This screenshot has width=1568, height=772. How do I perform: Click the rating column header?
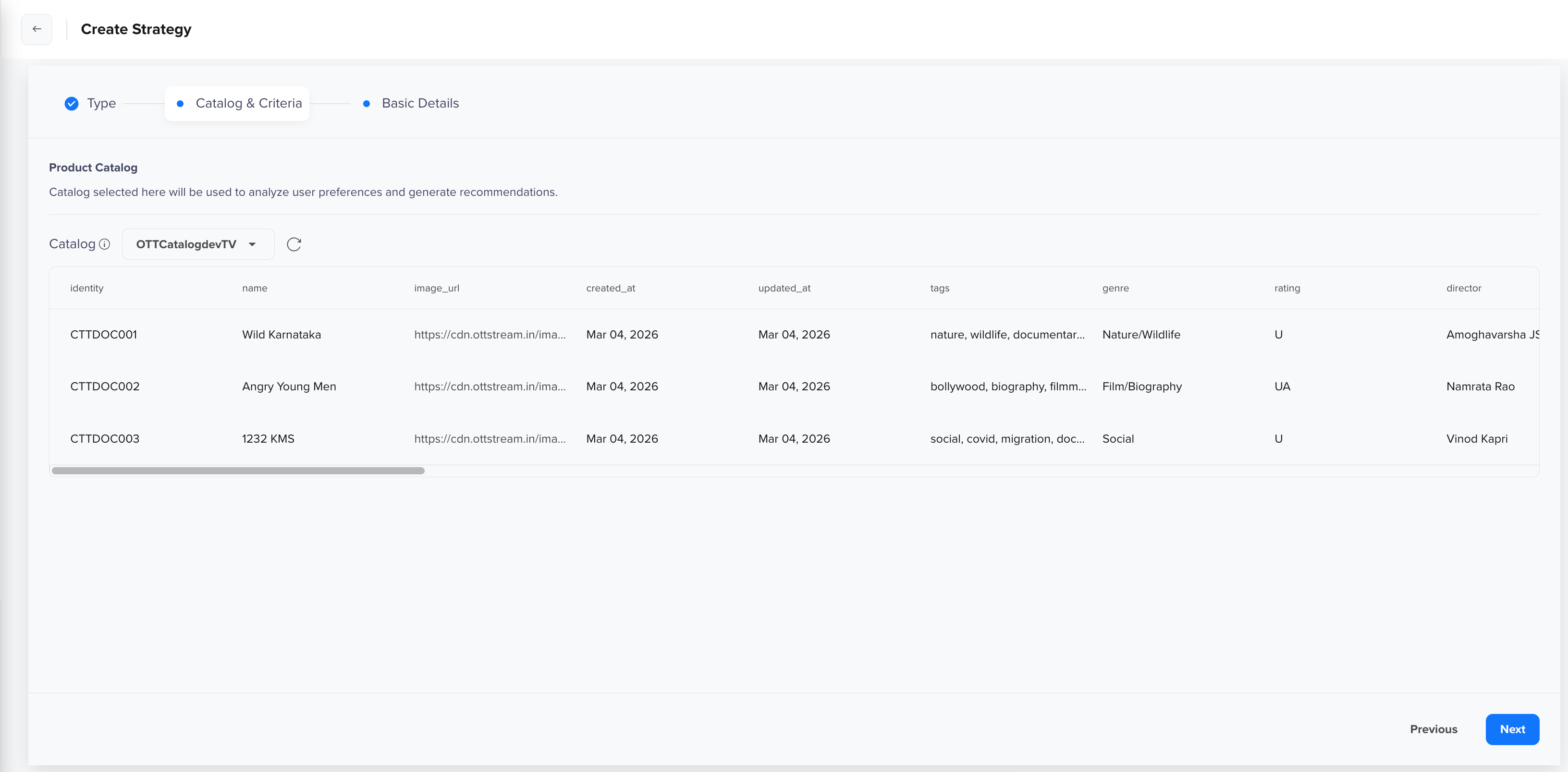1287,289
